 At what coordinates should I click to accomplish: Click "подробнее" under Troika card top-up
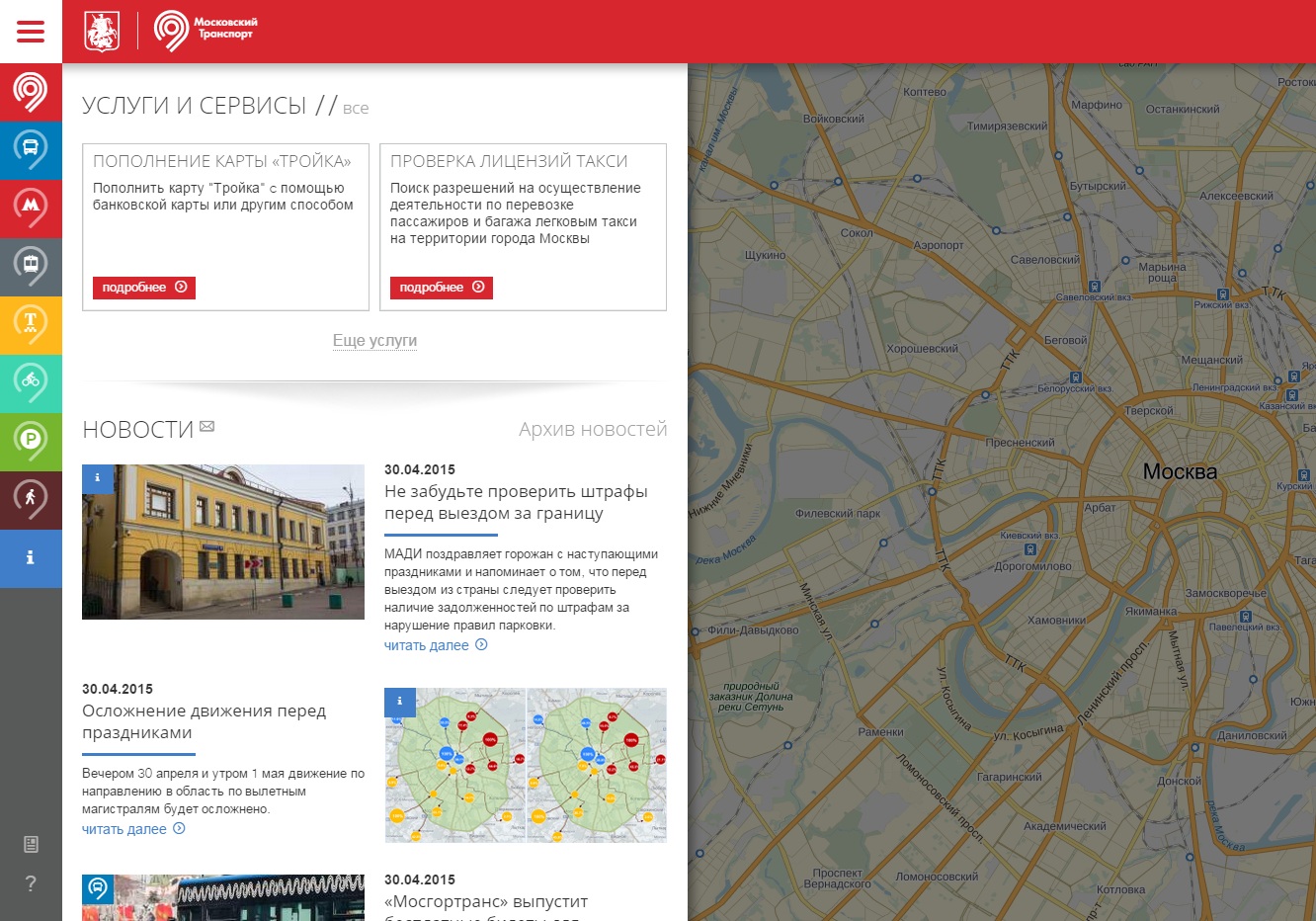144,288
